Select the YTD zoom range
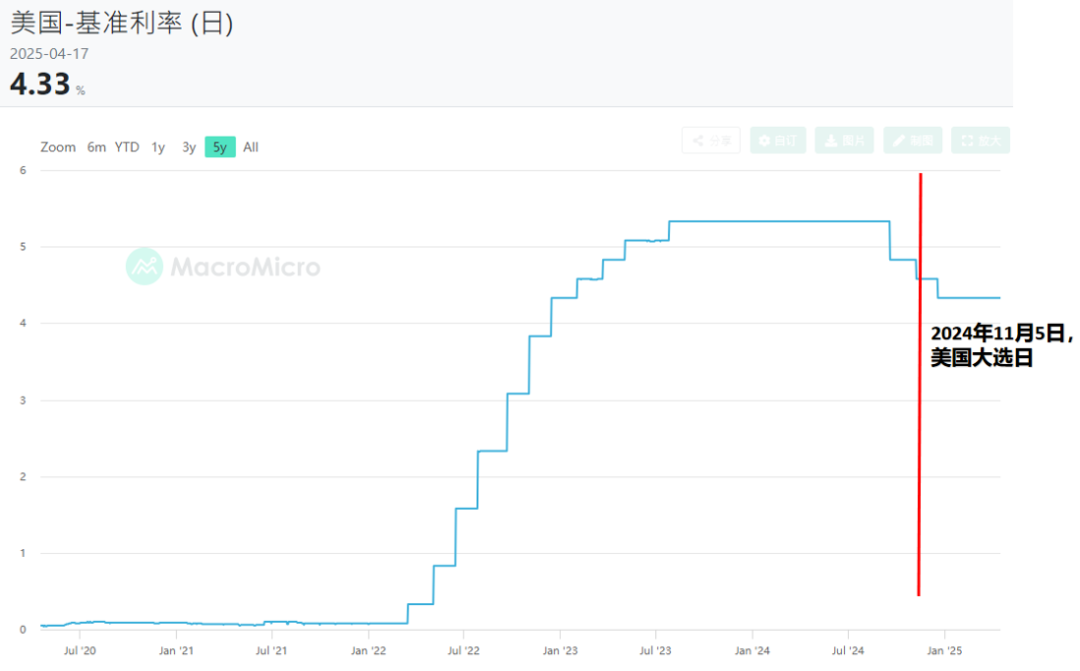The width and height of the screenshot is (1080, 671). pyautogui.click(x=127, y=147)
